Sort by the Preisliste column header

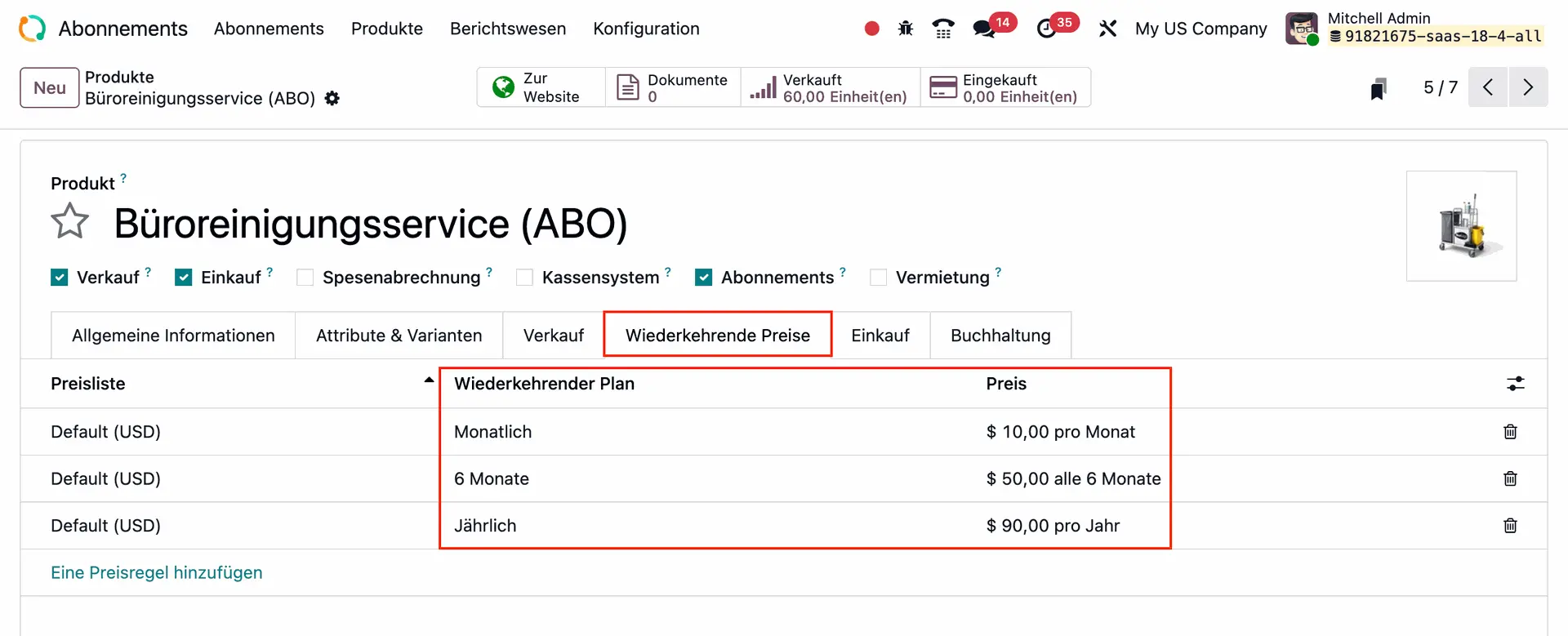[88, 384]
